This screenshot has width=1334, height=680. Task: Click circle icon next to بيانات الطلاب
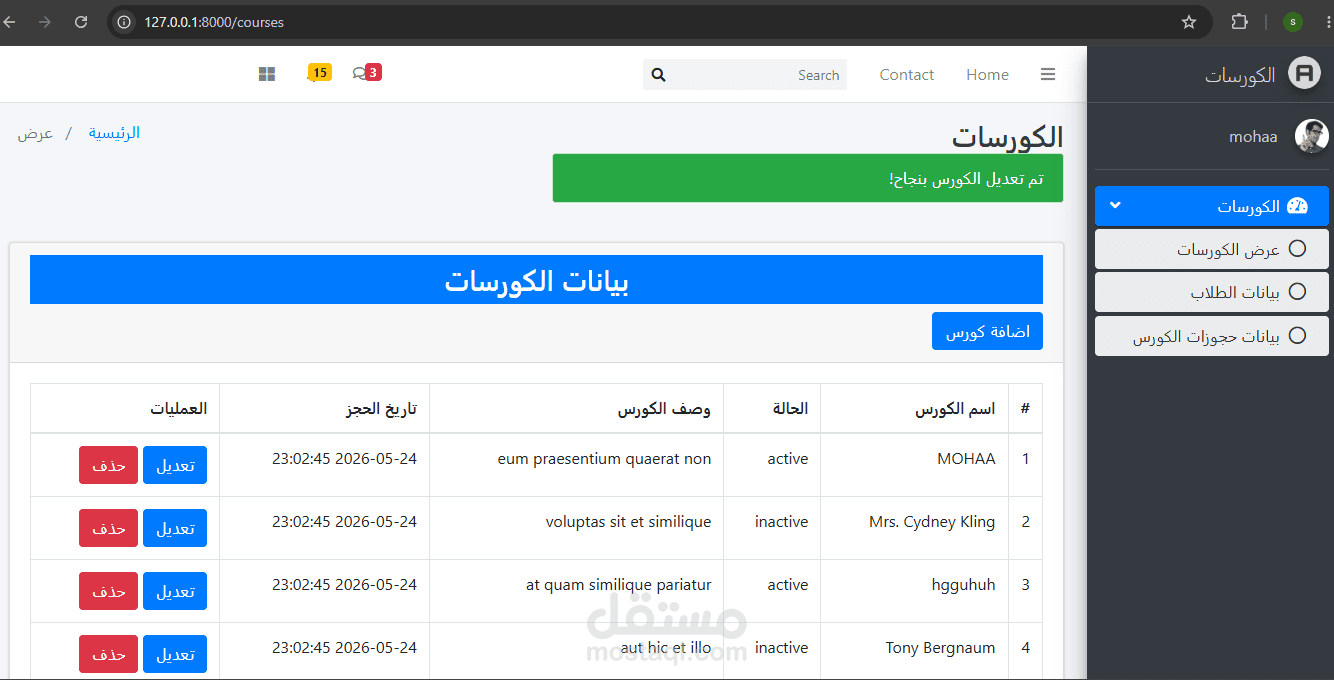pyautogui.click(x=1297, y=291)
